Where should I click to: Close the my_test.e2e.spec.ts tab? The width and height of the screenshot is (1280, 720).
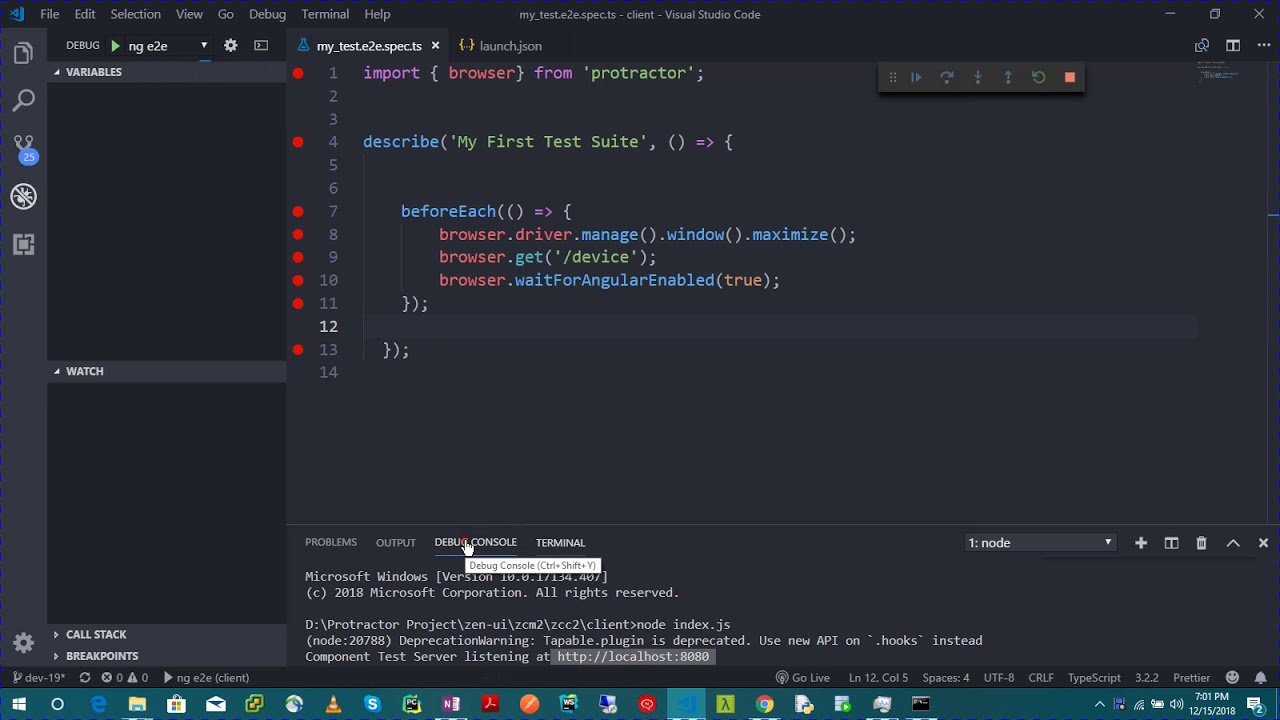(435, 46)
